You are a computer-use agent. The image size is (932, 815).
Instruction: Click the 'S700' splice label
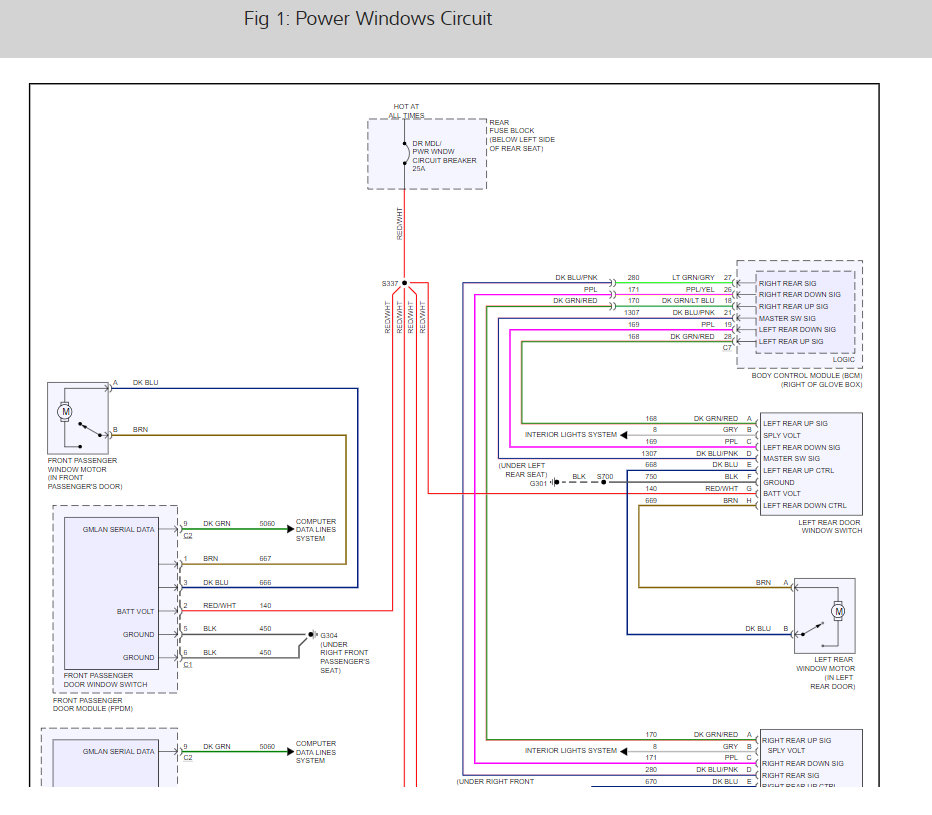605,476
